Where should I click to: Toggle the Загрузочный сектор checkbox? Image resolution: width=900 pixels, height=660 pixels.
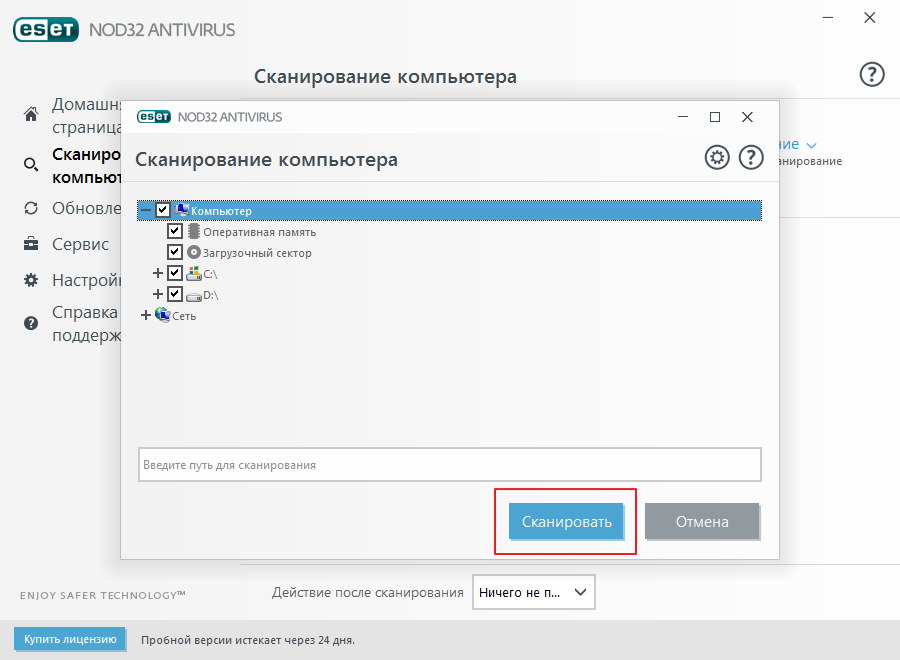pyautogui.click(x=175, y=253)
